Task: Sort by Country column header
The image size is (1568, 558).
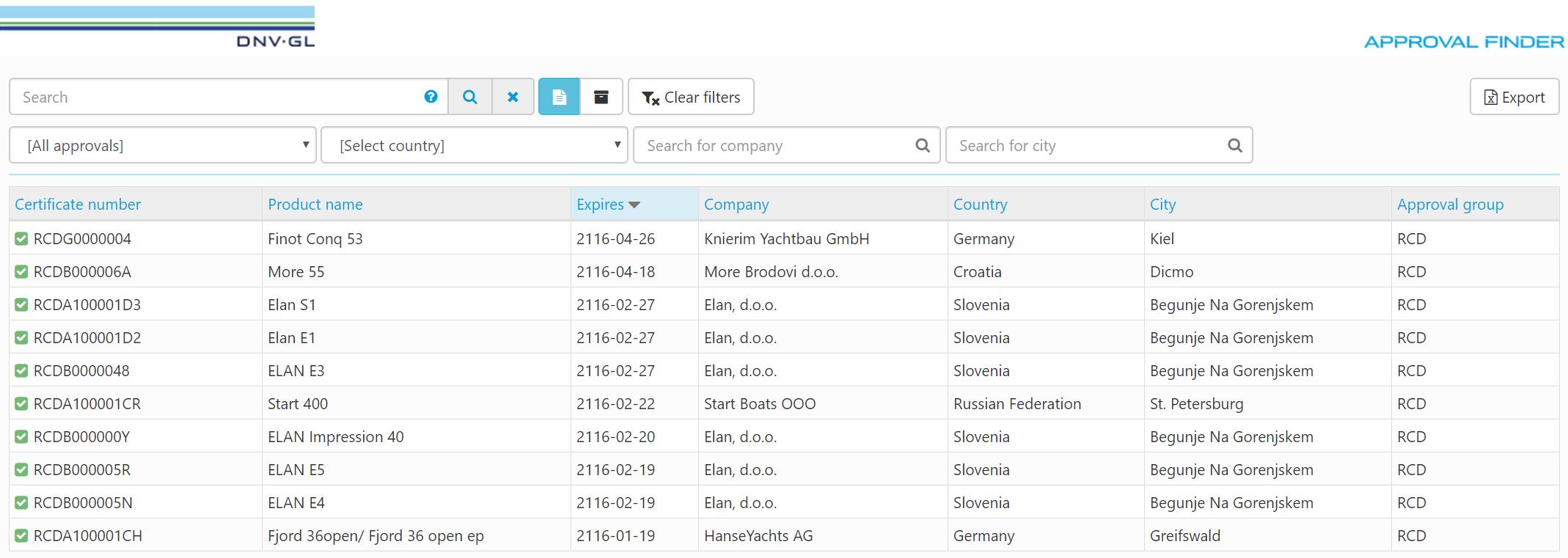Action: coord(981,205)
